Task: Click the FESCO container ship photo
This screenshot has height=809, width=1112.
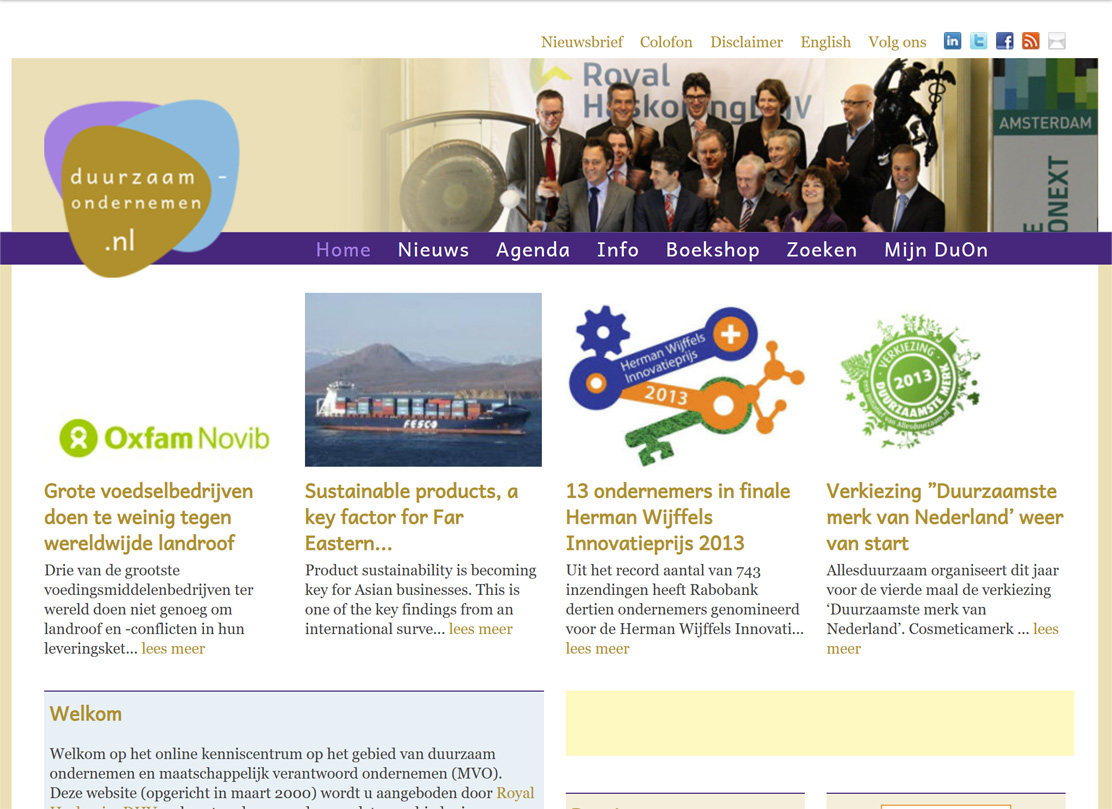Action: [x=423, y=380]
